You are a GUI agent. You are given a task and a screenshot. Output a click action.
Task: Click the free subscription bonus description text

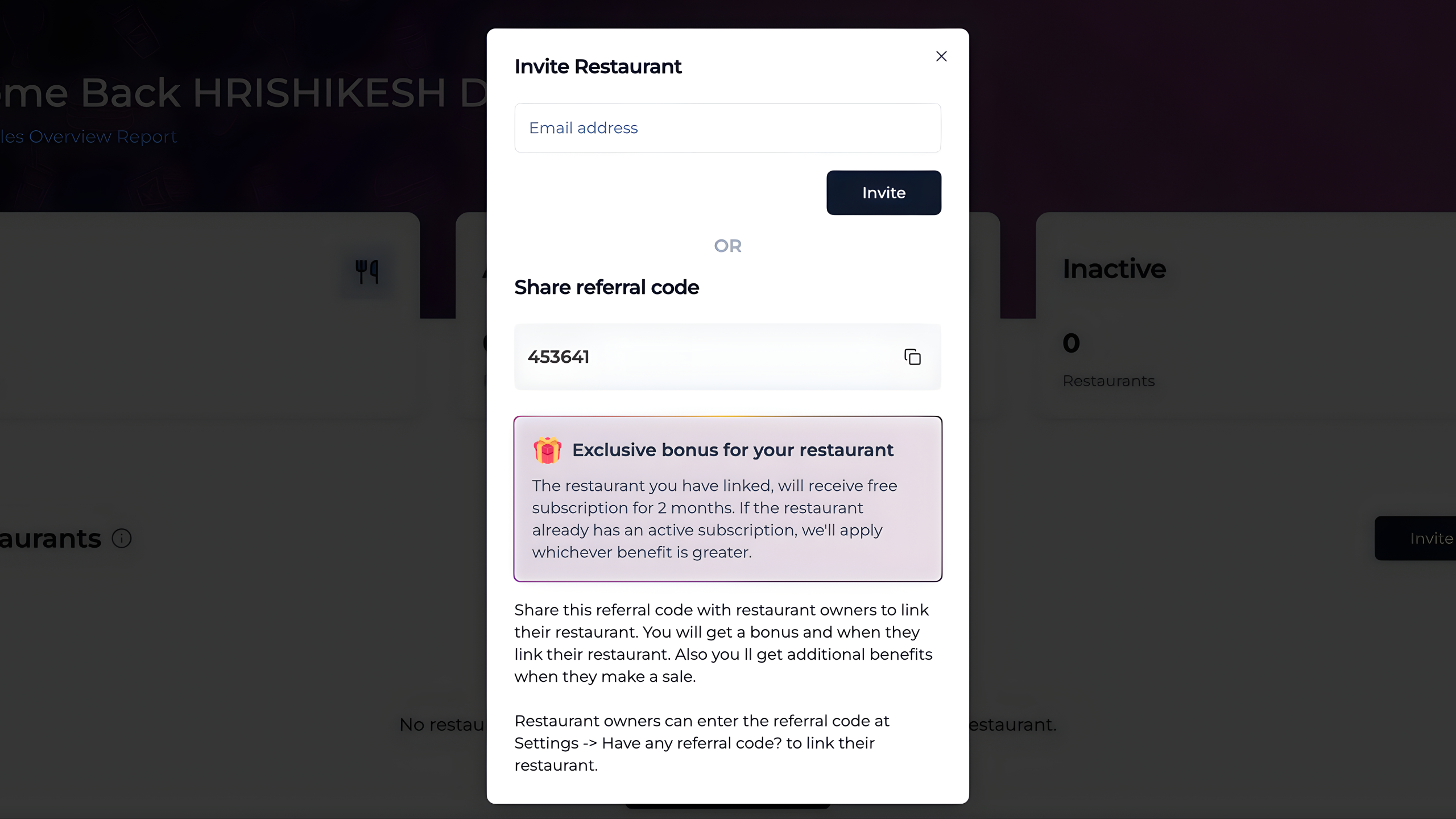(x=714, y=519)
